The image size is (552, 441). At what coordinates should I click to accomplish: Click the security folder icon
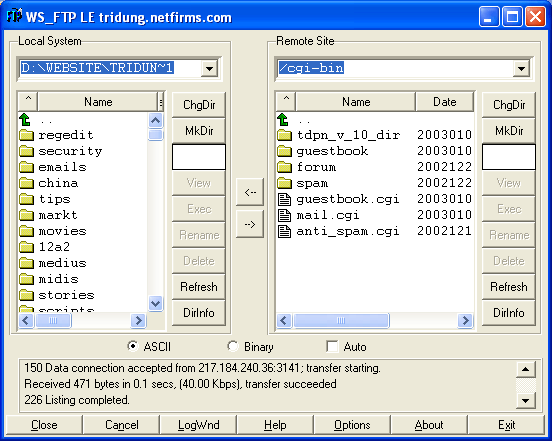click(26, 151)
